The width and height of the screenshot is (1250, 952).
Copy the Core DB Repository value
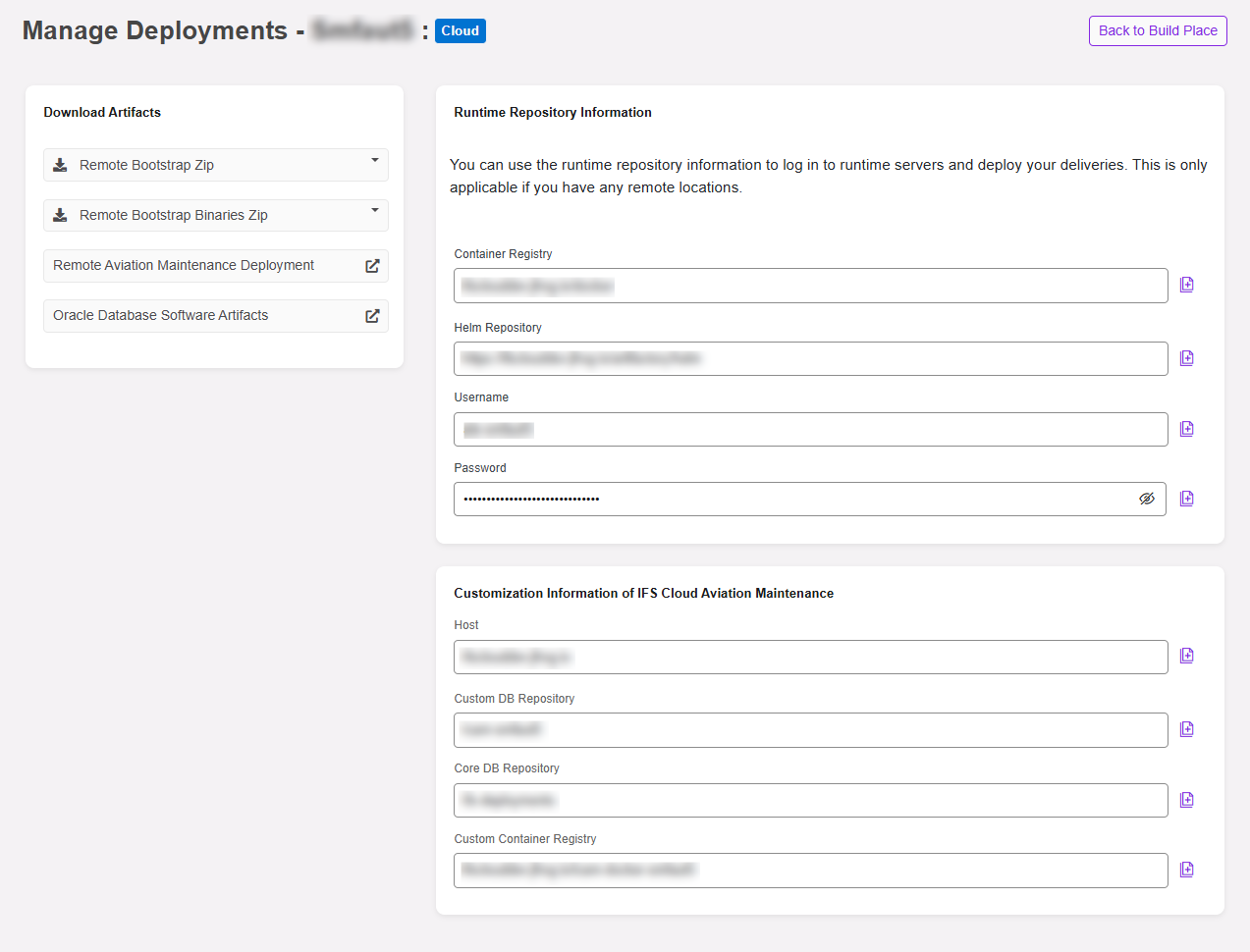1186,800
